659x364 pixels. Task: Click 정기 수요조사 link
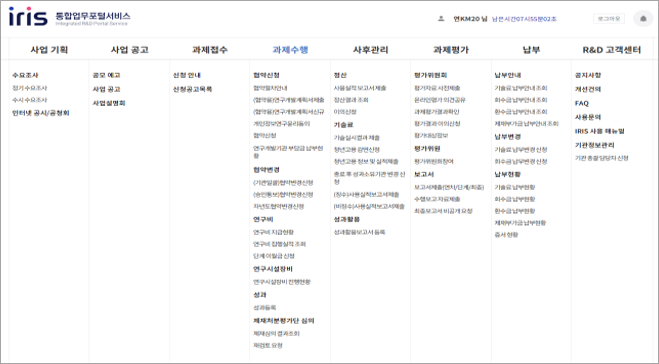[x=29, y=88]
